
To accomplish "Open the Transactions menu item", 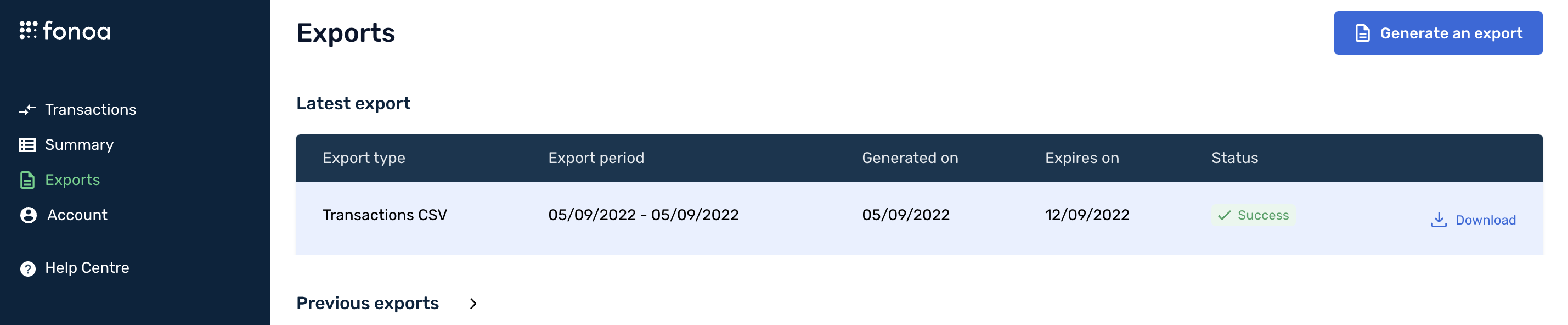I will coord(90,110).
